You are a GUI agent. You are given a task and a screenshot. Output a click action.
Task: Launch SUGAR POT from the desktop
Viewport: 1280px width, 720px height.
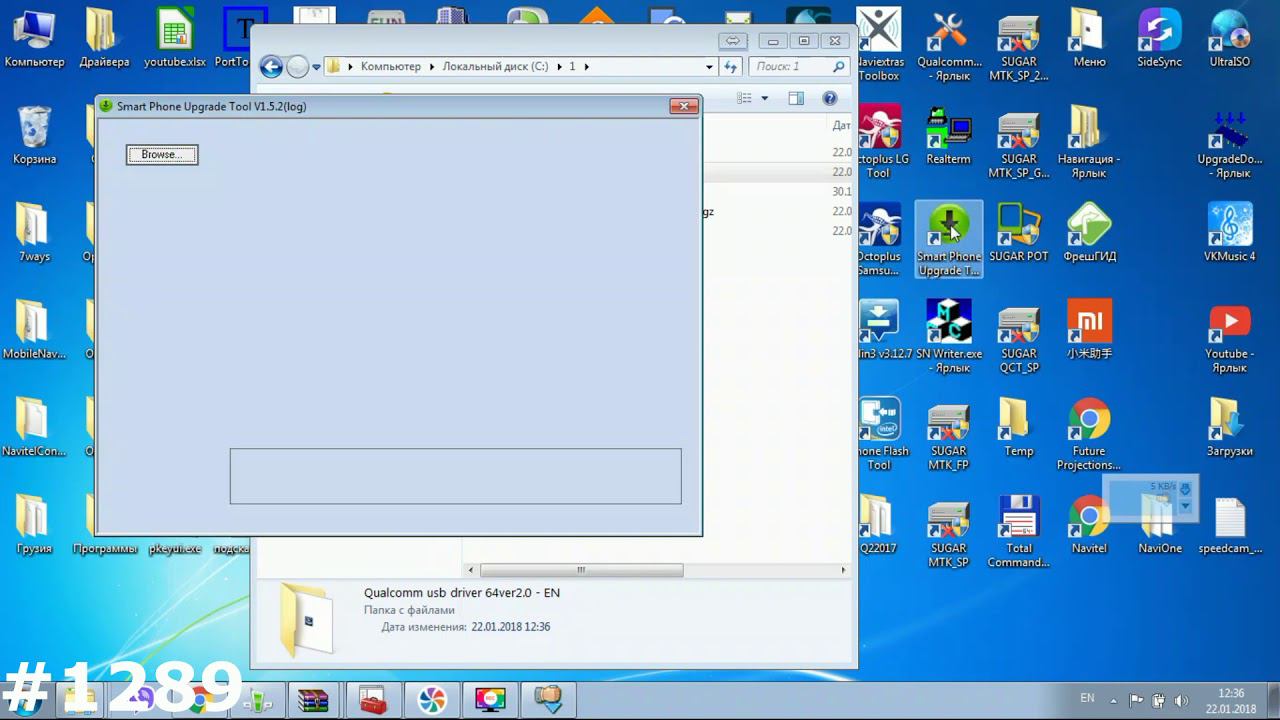click(1019, 232)
